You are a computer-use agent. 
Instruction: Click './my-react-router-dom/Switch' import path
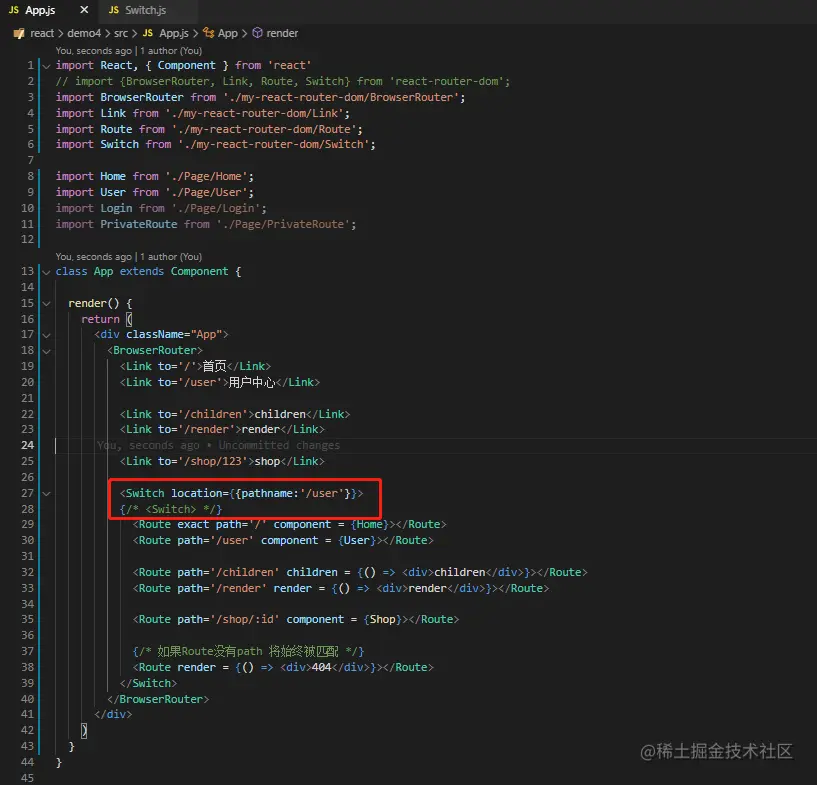tap(274, 144)
